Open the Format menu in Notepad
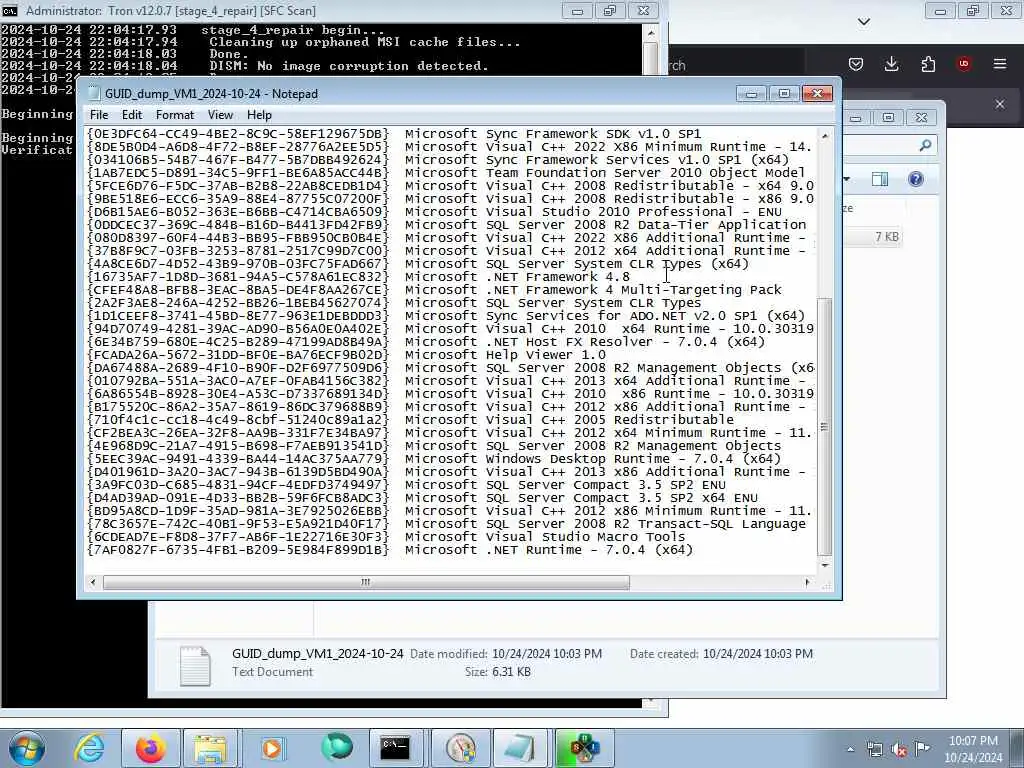1024x768 pixels. [175, 115]
